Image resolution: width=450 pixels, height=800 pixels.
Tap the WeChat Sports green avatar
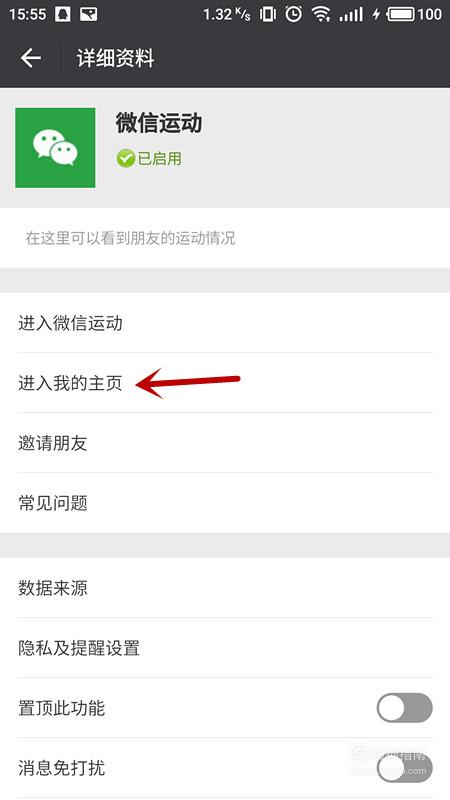tap(55, 147)
